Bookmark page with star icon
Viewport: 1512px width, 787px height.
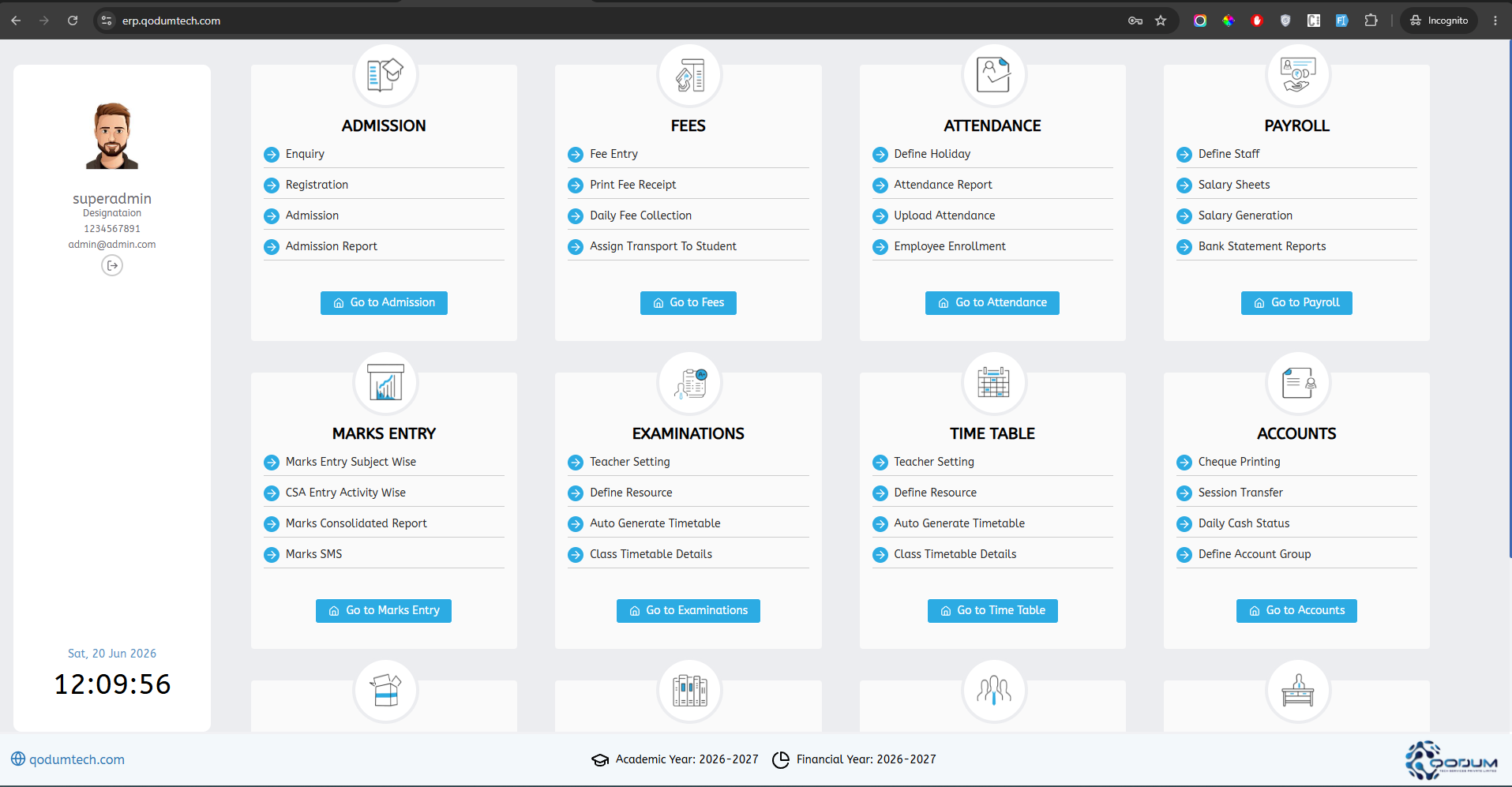coord(1161,21)
